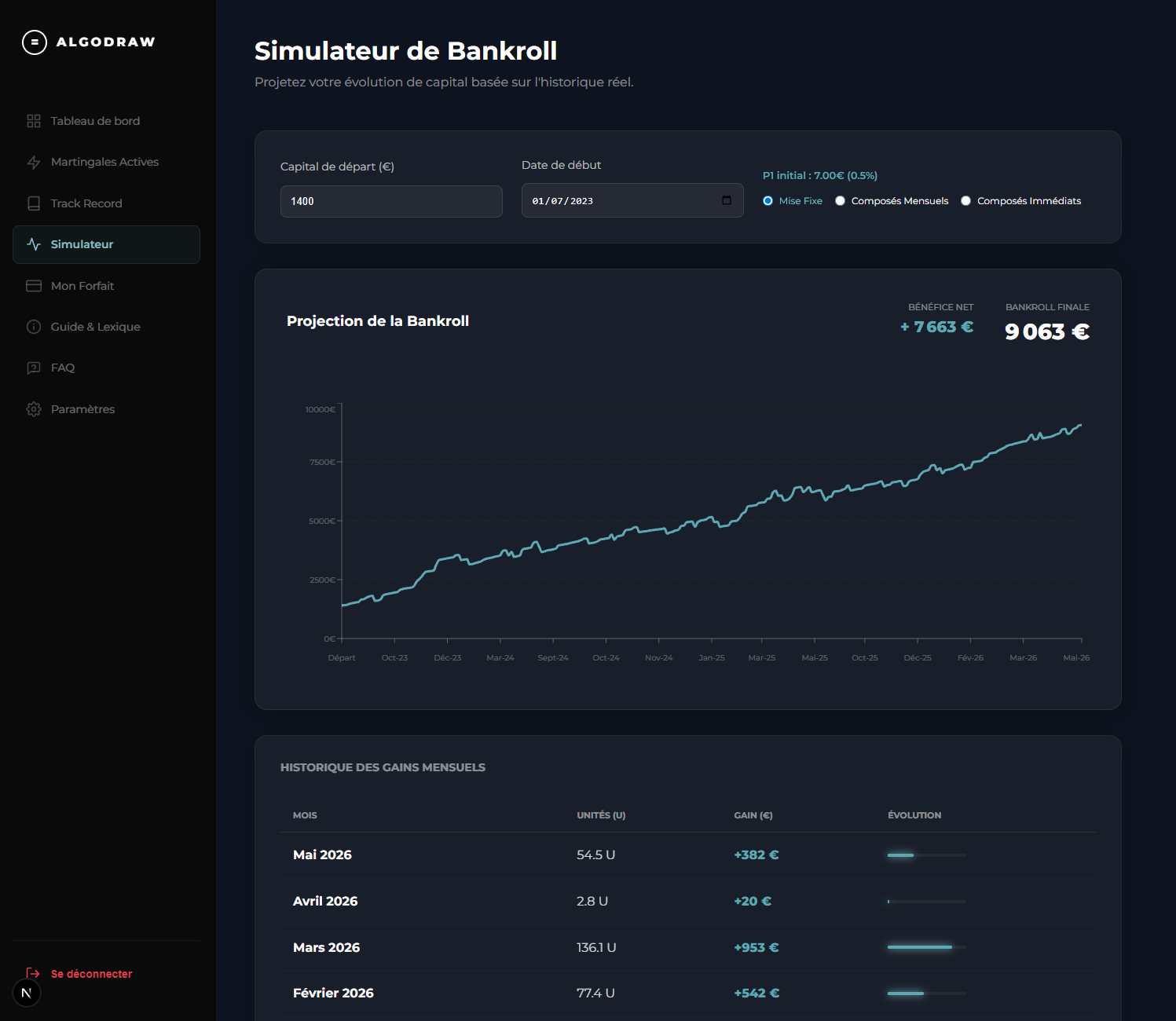1176x1021 pixels.
Task: Click the Mon Forfait card icon
Action: coord(34,286)
